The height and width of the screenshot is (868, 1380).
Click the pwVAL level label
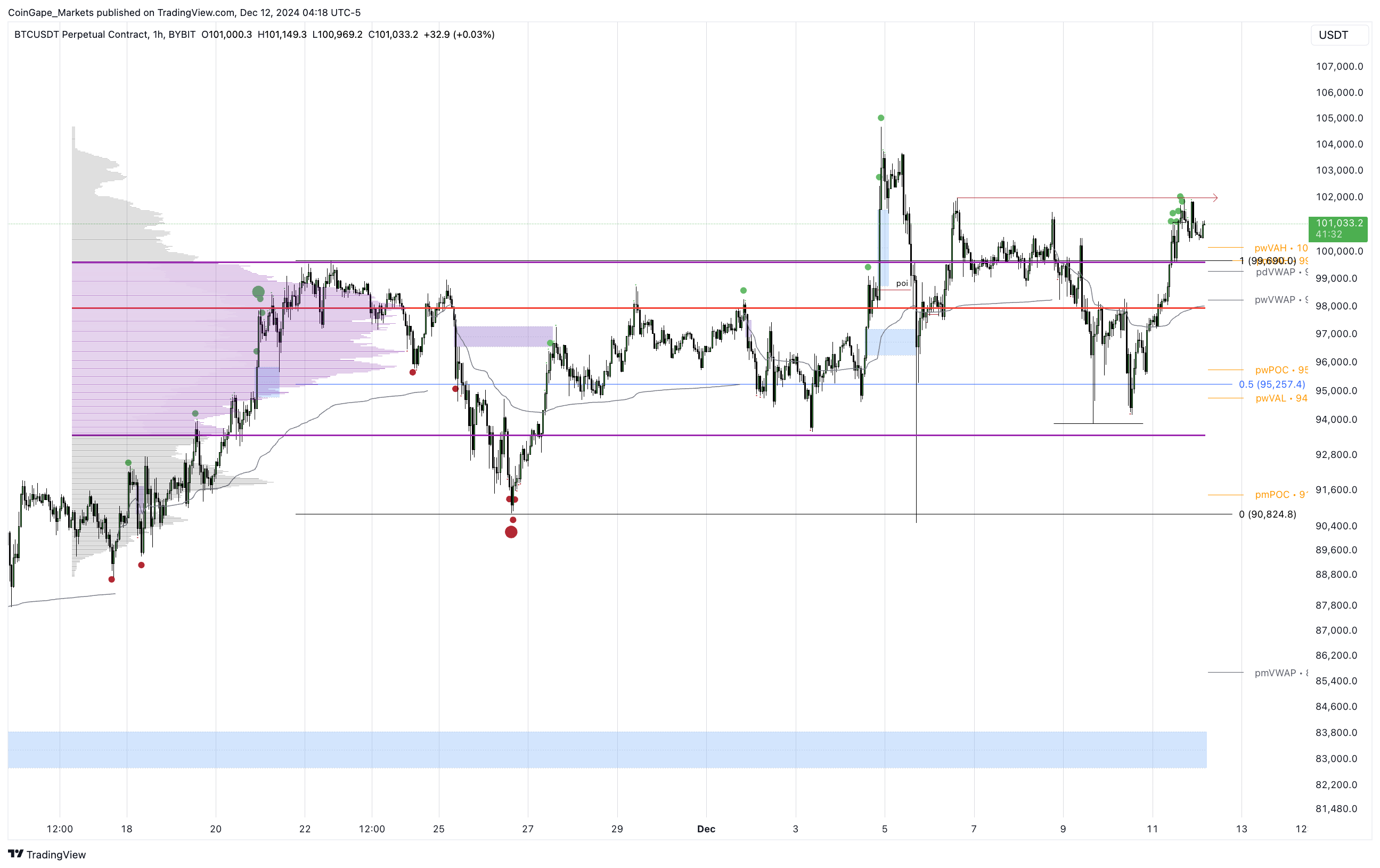pyautogui.click(x=1281, y=398)
